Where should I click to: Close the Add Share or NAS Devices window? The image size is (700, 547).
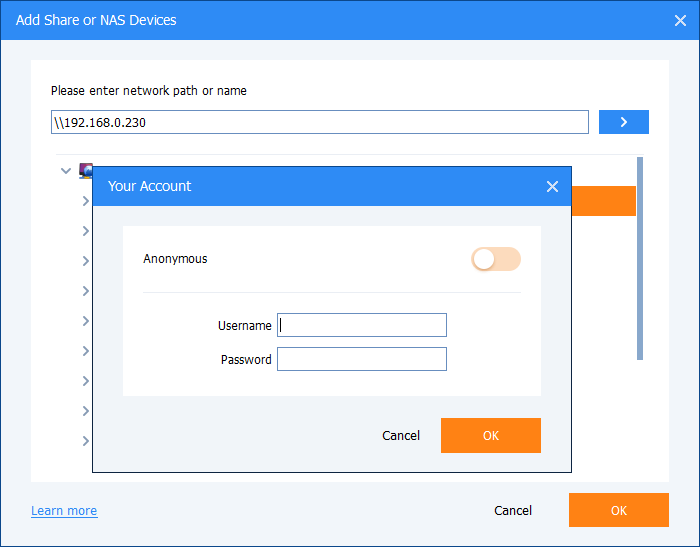click(680, 20)
